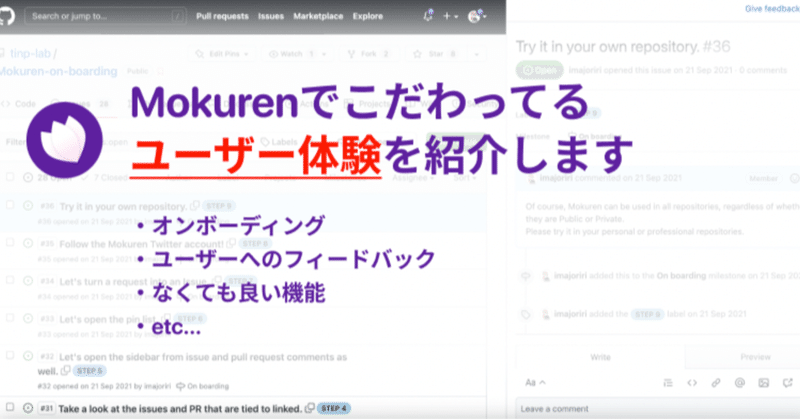Select the Write tab in the comment box
The height and width of the screenshot is (419, 800).
[x=601, y=357]
